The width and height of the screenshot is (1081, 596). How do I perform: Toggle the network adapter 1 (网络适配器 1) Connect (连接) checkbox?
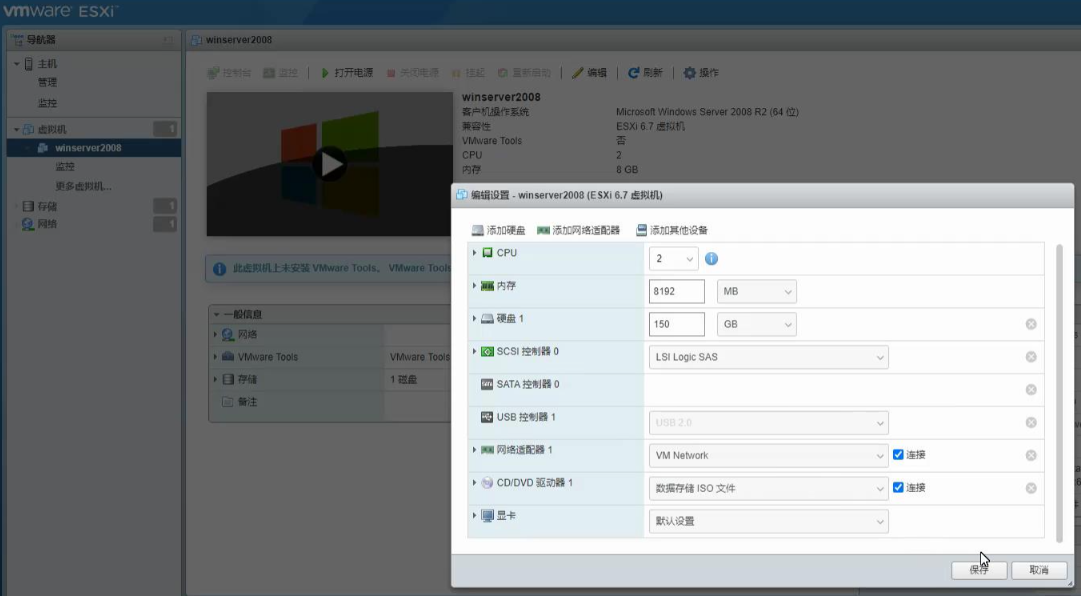898,455
